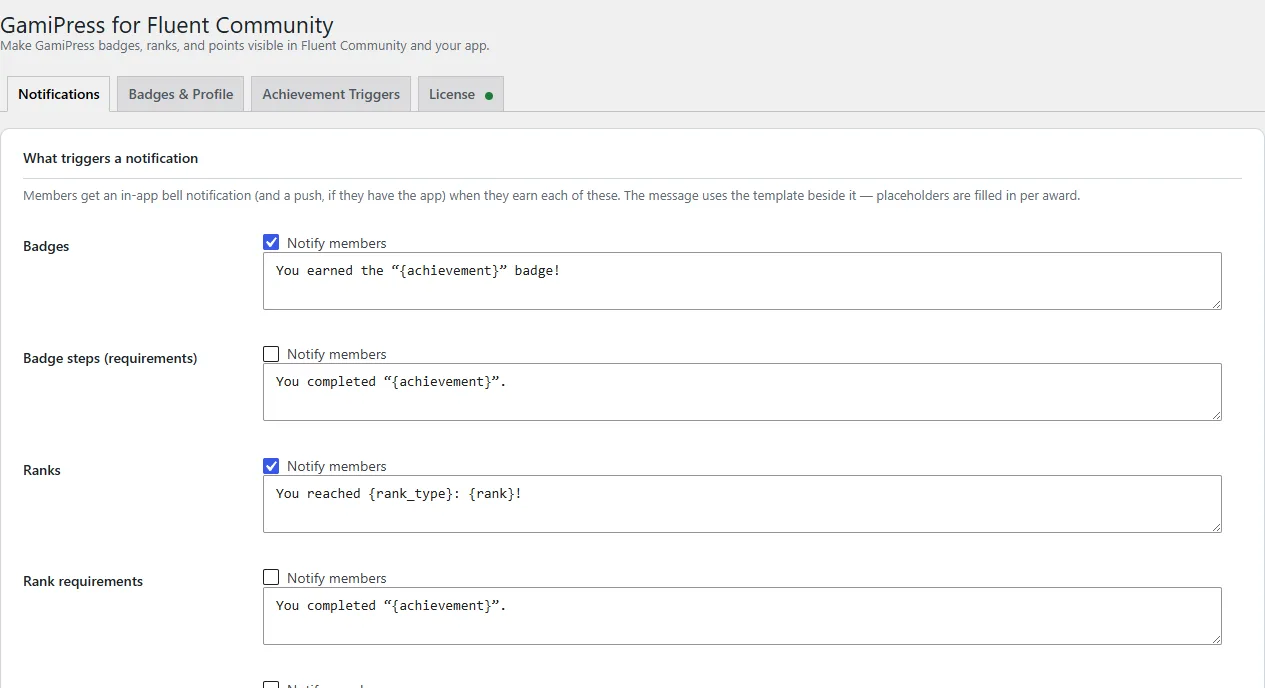Viewport: 1265px width, 688px height.
Task: Open the Badges & Profile tab
Action: [181, 94]
